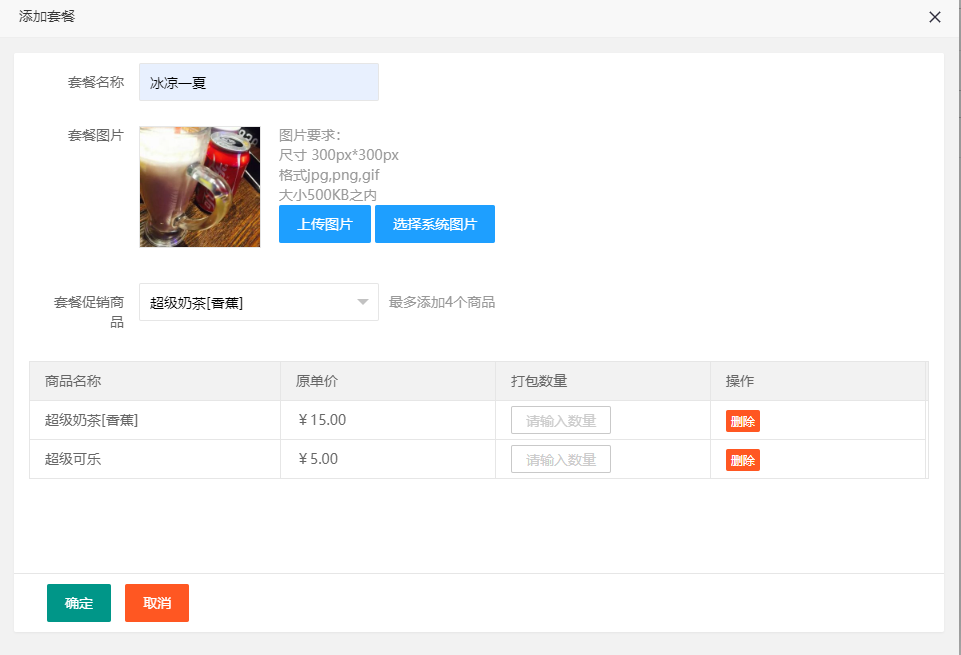
Task: Click the ￥15.00 price cell
Action: (322, 420)
